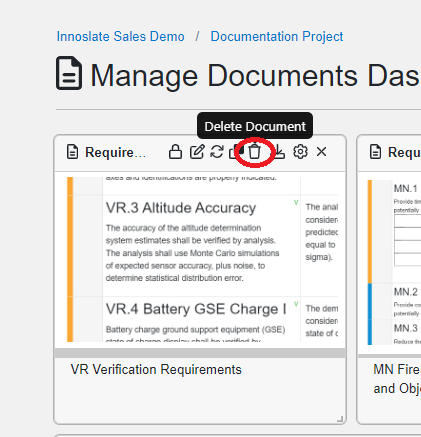Click the MN.2 entry in second widget
The width and height of the screenshot is (421, 437).
[x=405, y=292]
